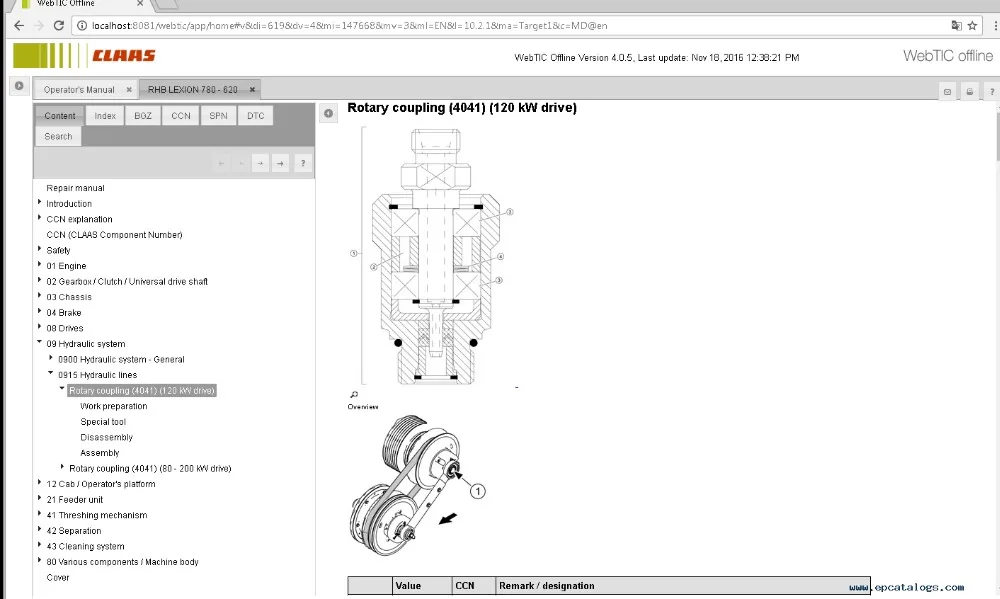1000x599 pixels.
Task: Close the RHB LEXION 780 - 620 tab
Action: point(252,89)
